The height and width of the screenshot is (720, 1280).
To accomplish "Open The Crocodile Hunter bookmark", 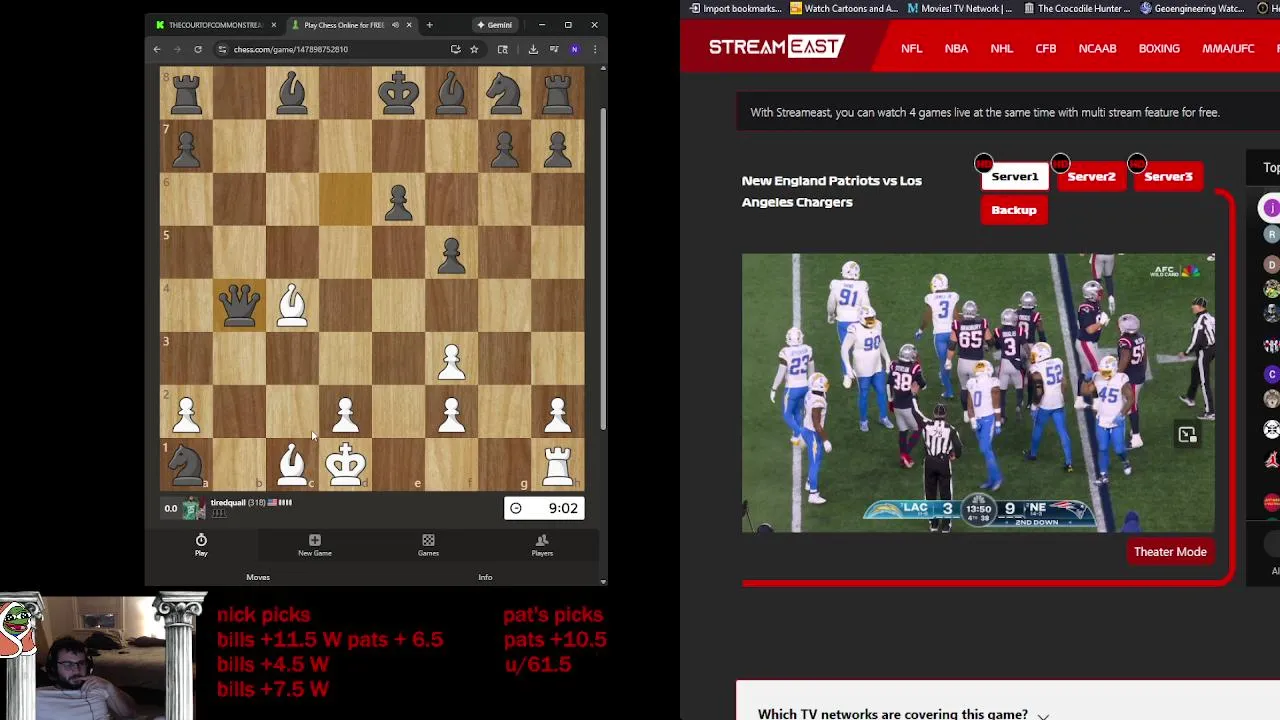I will 1079,9.
